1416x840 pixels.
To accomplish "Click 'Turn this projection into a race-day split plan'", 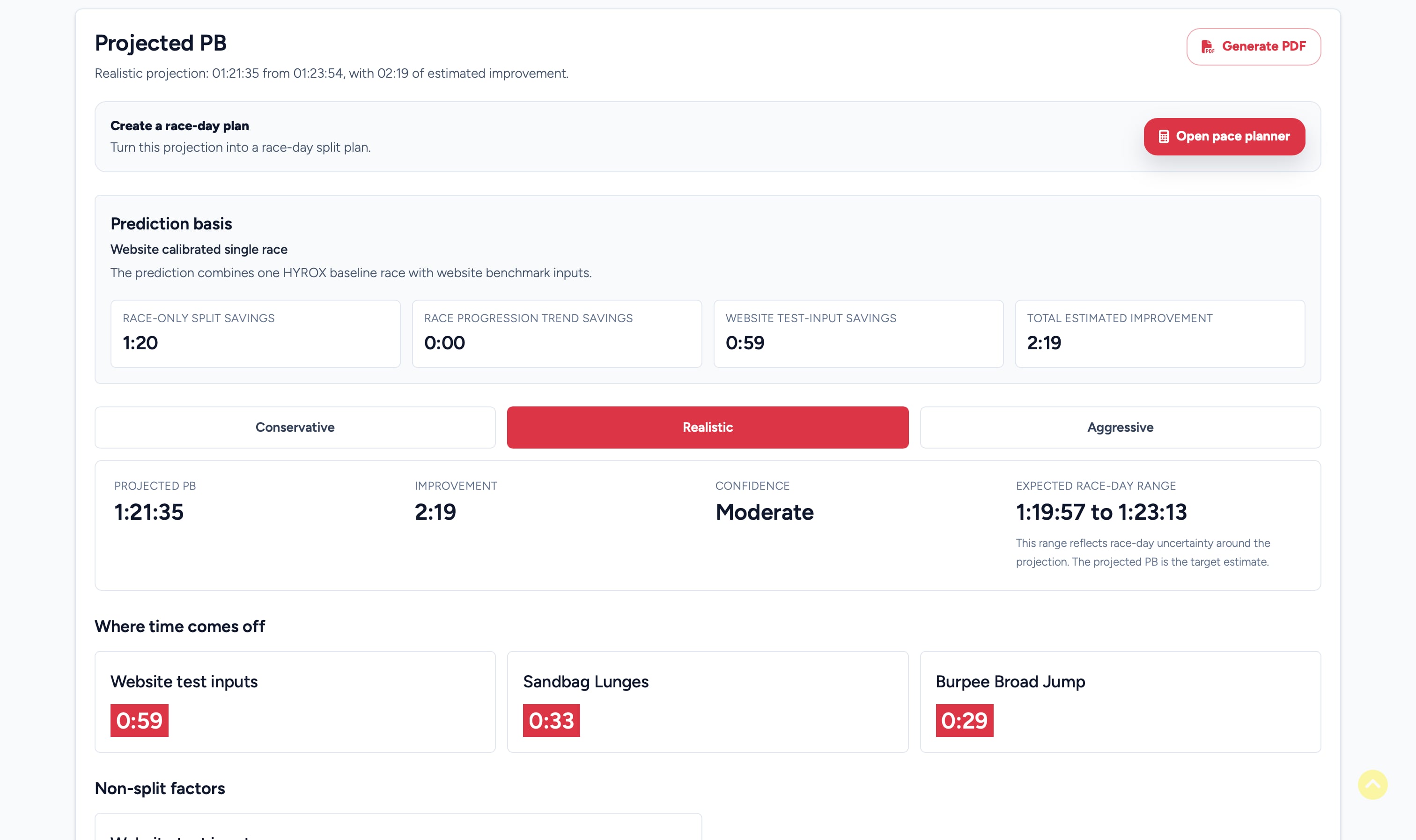I will click(x=241, y=147).
